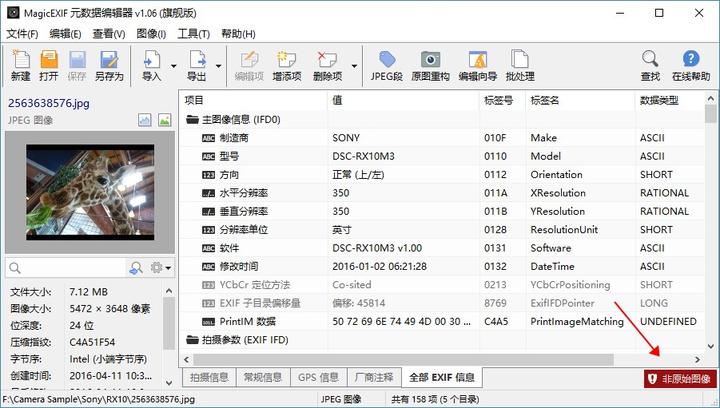Switch to the 拍摄信息 tab
The image size is (720, 408).
[x=209, y=378]
